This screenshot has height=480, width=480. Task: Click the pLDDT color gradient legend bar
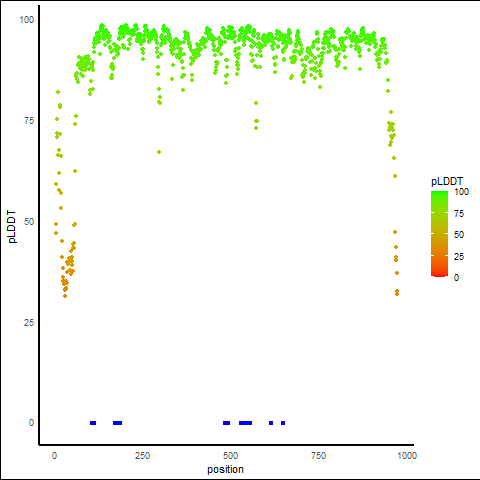439,234
